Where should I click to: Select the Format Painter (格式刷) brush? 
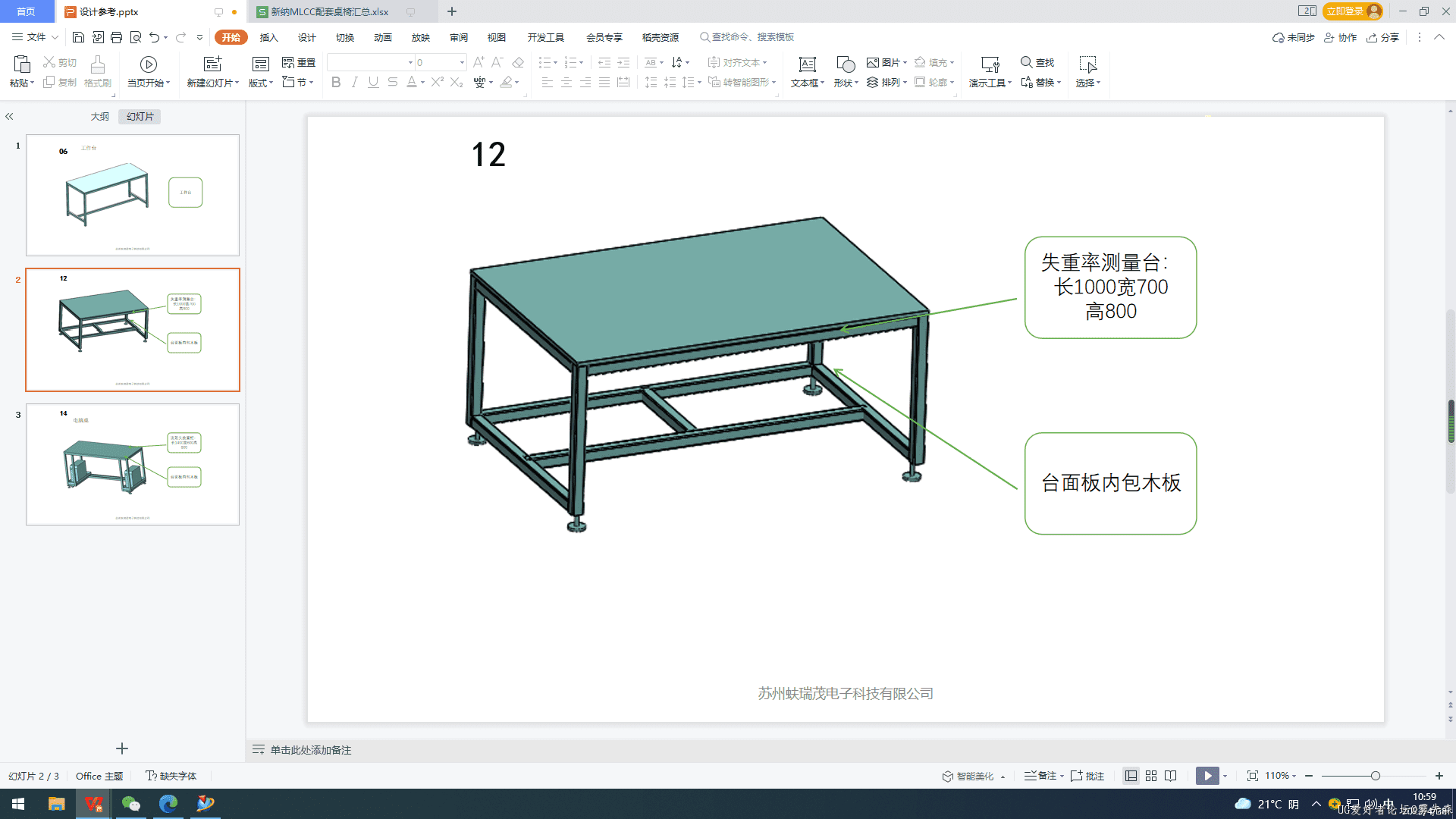(x=97, y=72)
